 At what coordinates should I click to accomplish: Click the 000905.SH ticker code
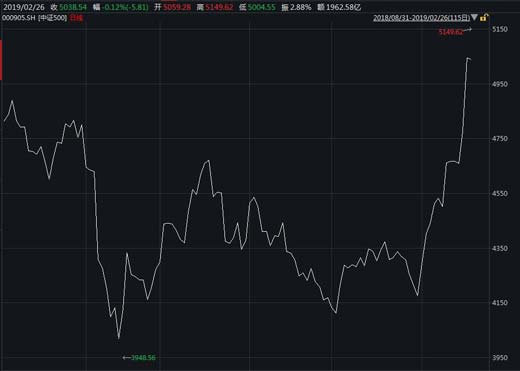[19, 18]
